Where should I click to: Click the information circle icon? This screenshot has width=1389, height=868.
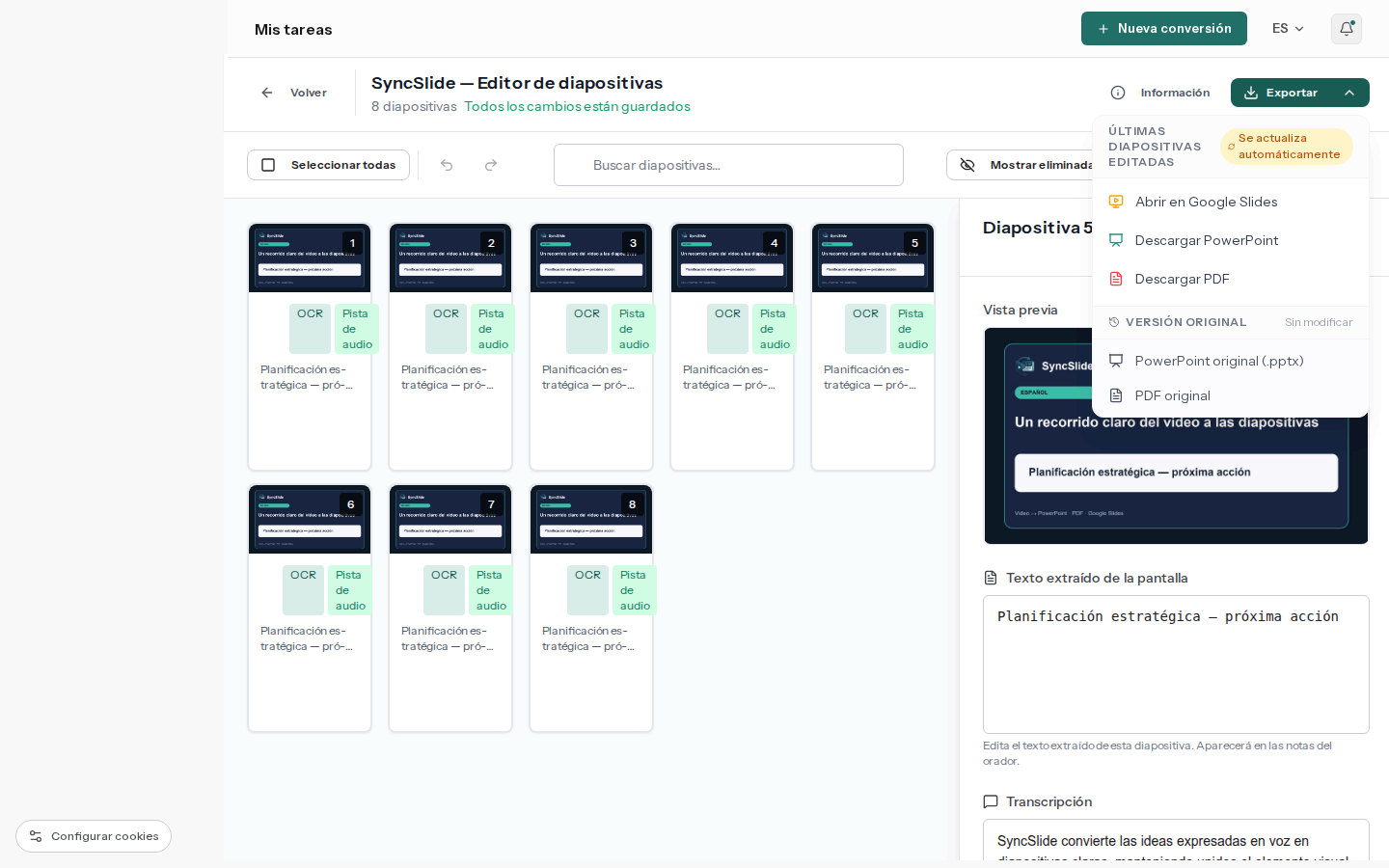pyautogui.click(x=1118, y=93)
